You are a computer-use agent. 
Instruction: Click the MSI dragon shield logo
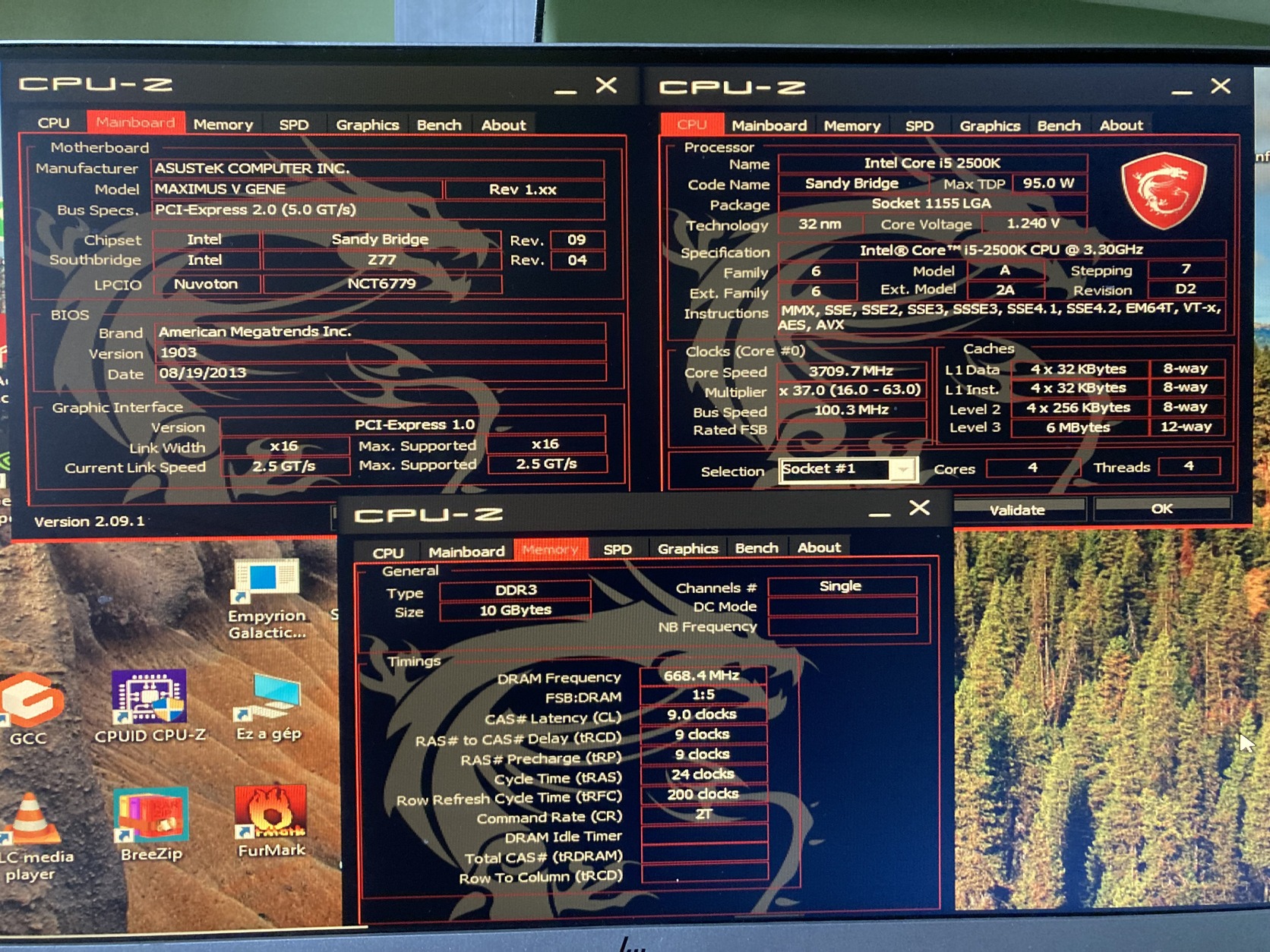(1163, 190)
